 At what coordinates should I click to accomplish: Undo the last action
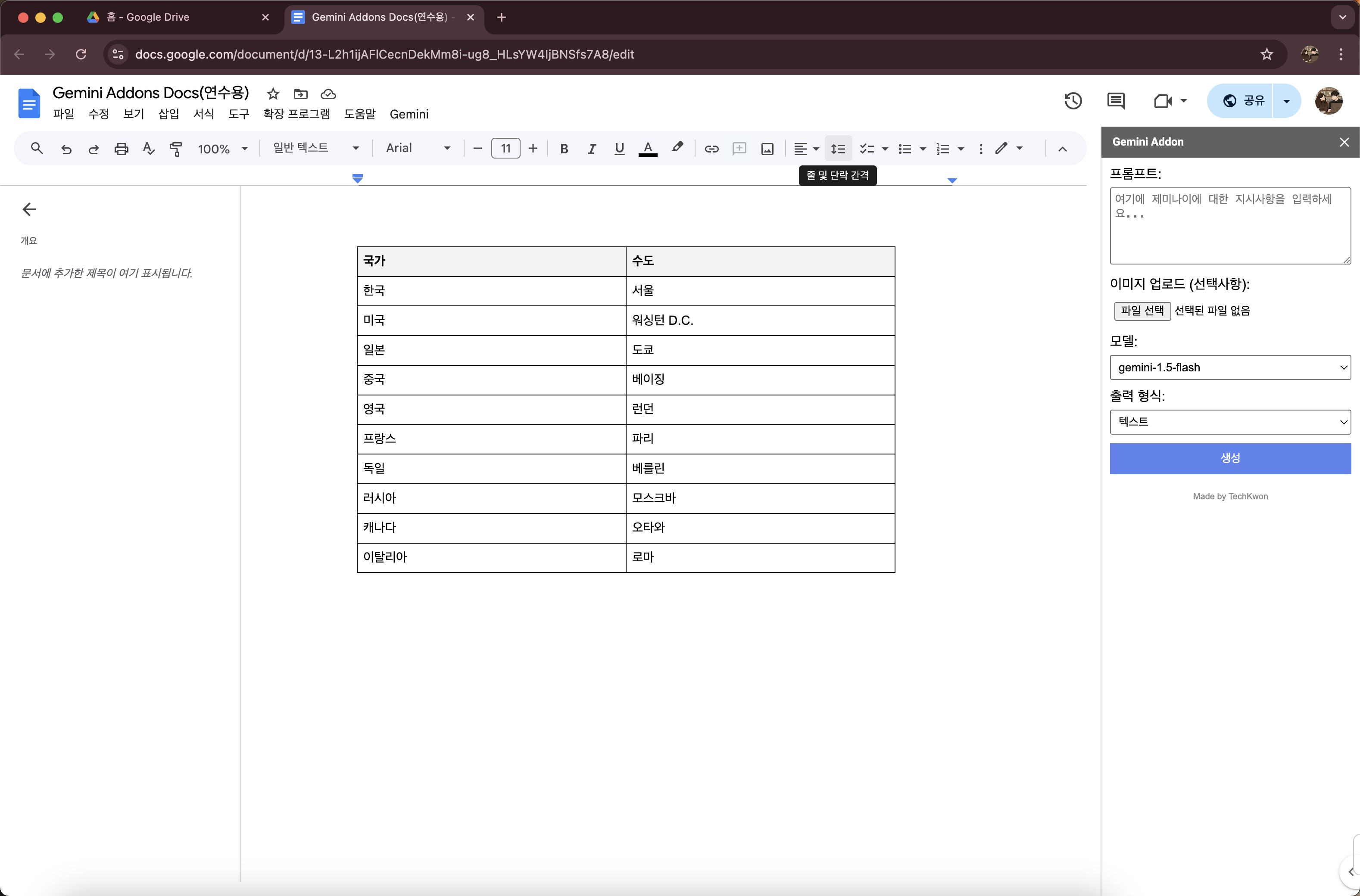[66, 149]
